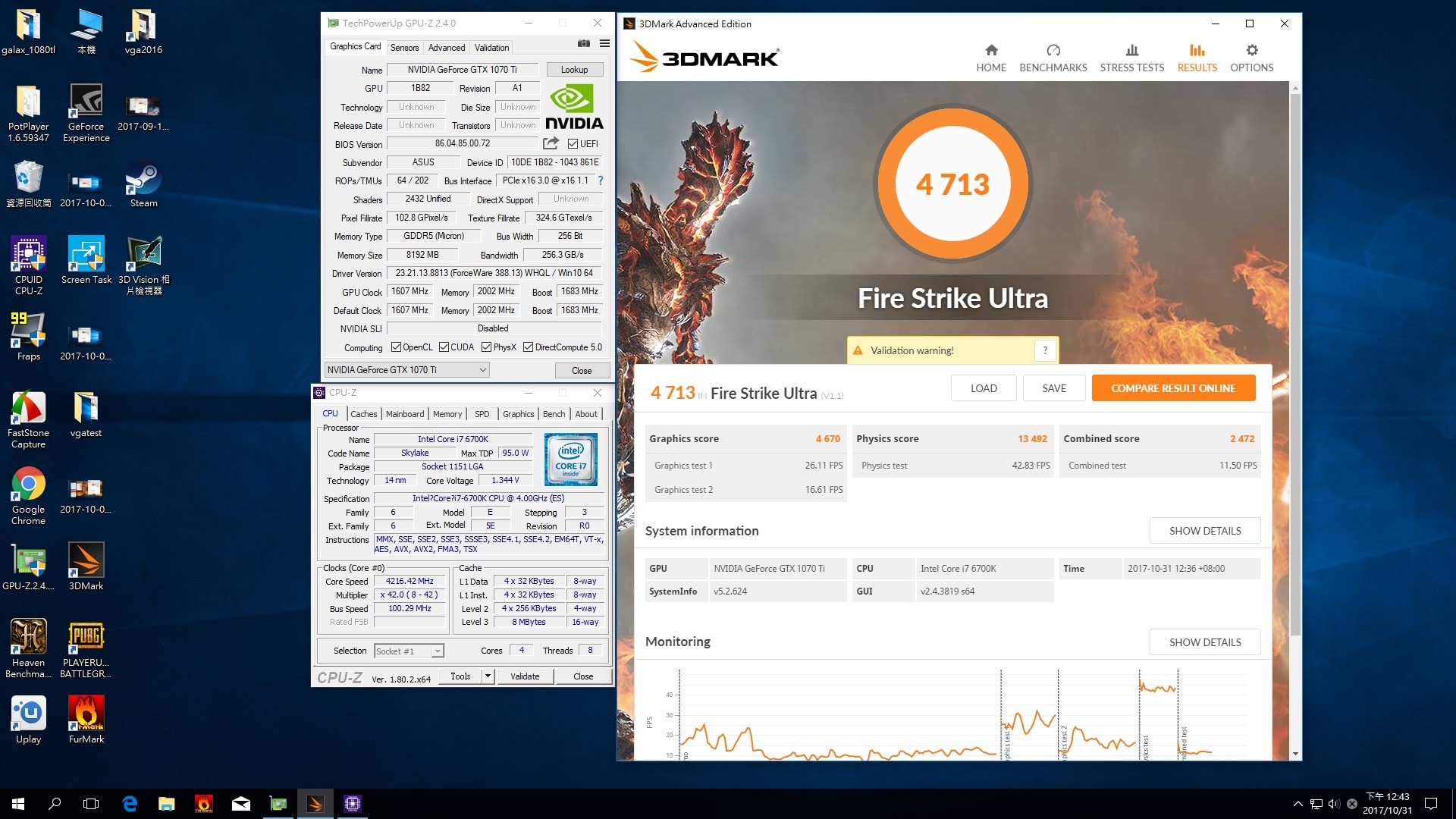Toggle CUDA checkbox in GPU-Z
Image resolution: width=1456 pixels, height=819 pixels.
(444, 347)
